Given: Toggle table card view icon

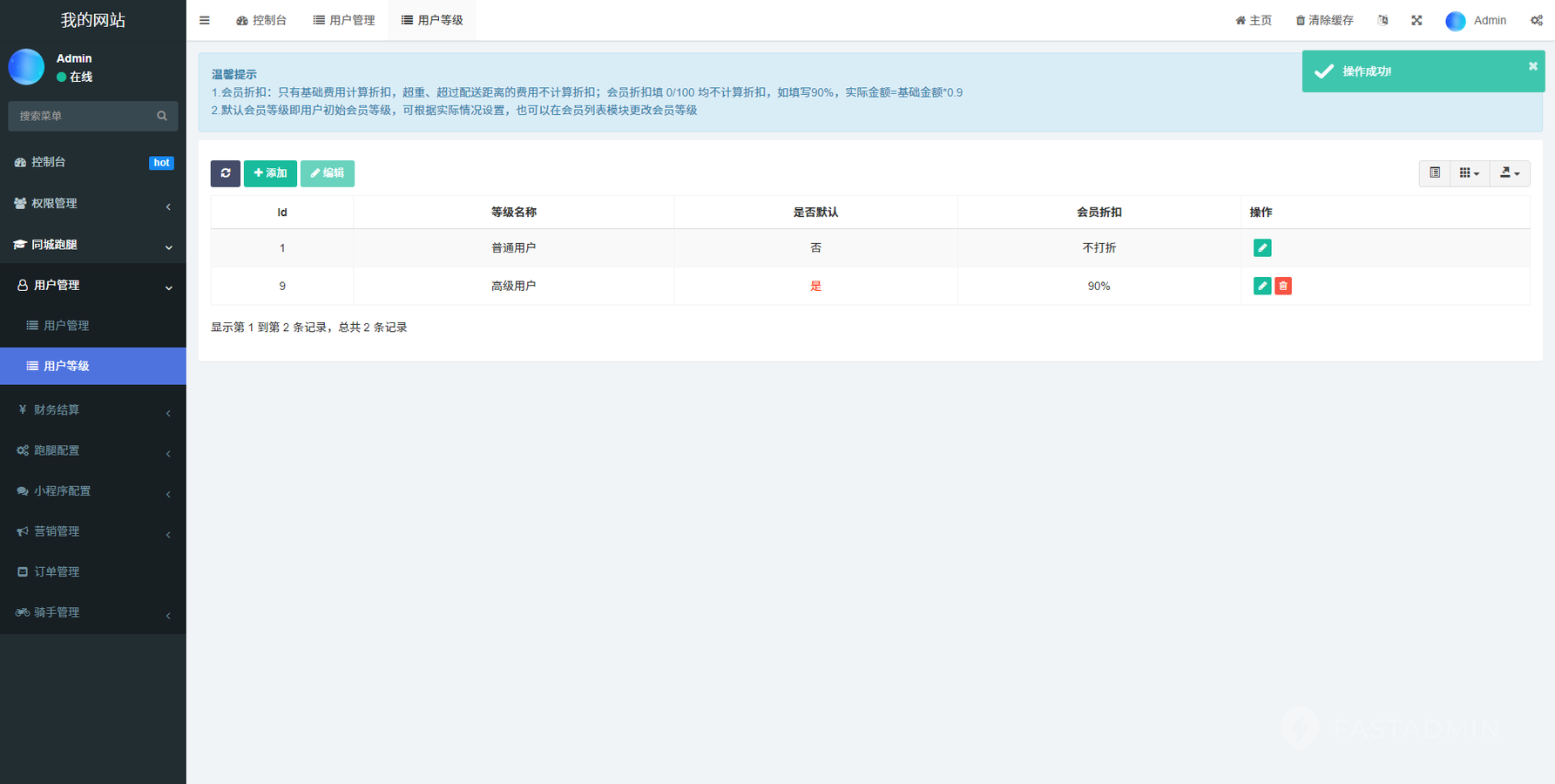Looking at the screenshot, I should click(x=1435, y=173).
